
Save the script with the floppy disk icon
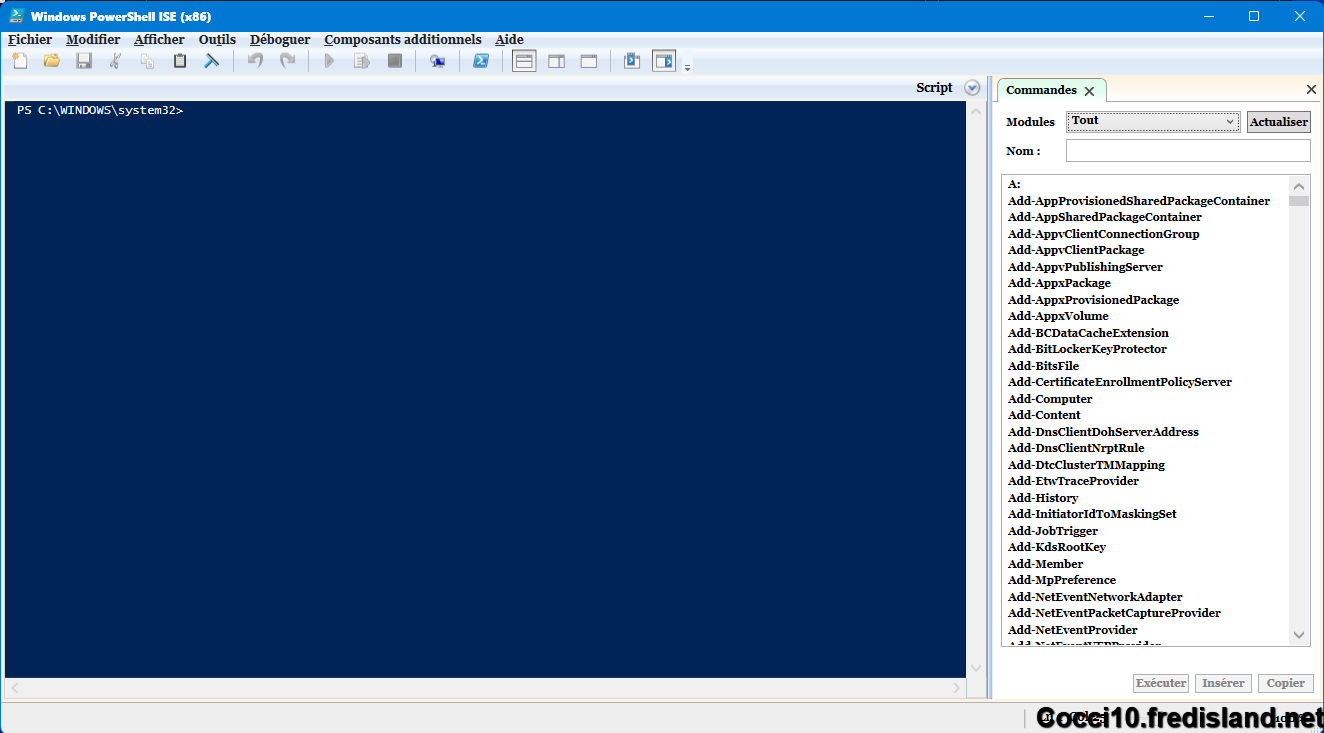click(x=84, y=61)
